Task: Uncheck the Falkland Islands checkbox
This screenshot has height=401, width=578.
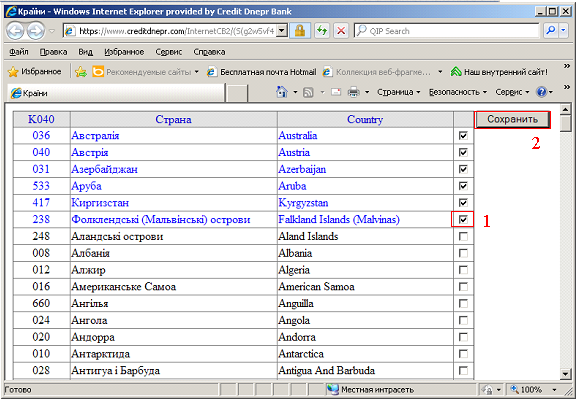Action: coord(463,220)
